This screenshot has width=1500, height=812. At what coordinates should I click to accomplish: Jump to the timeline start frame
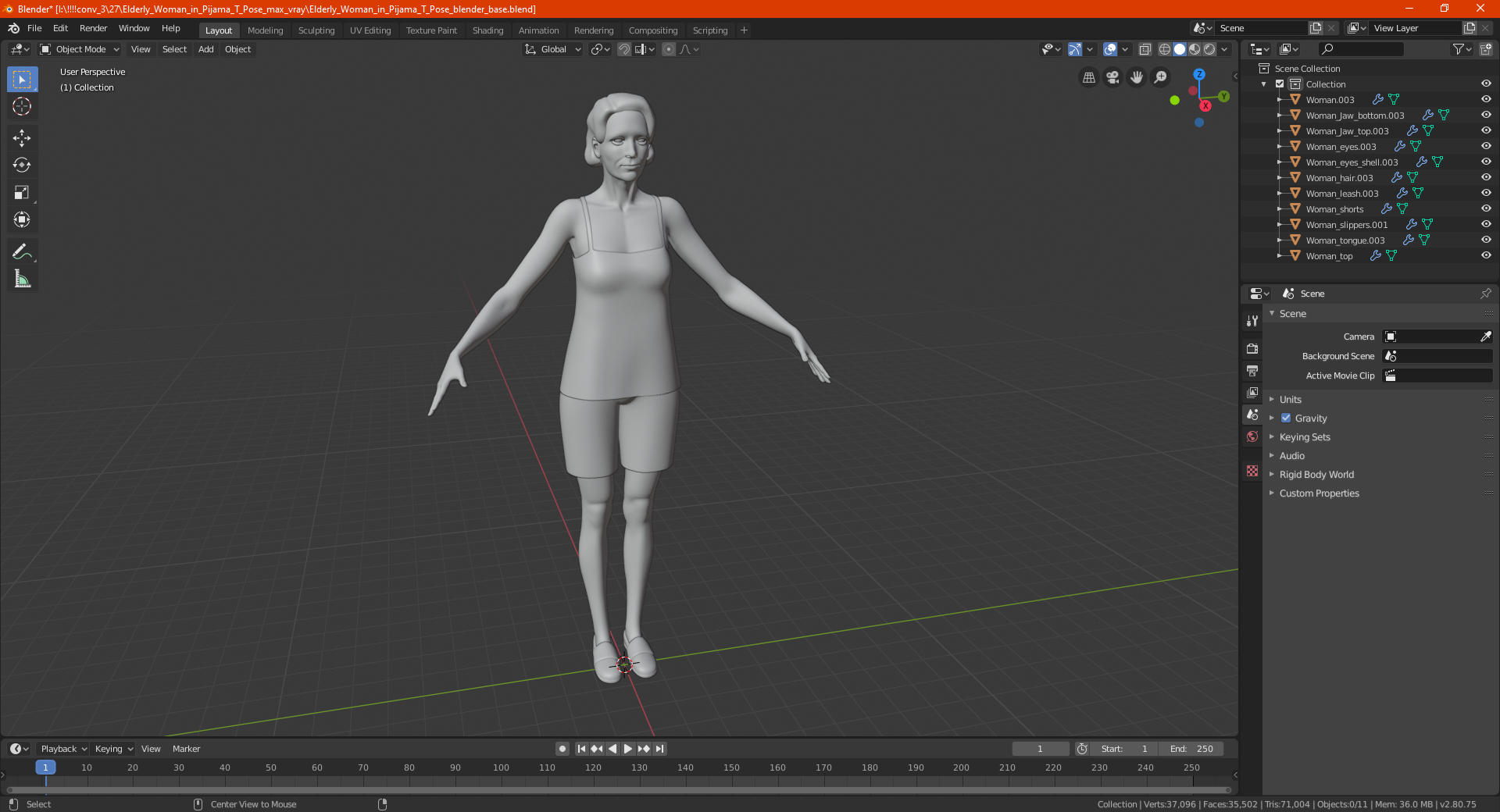(x=581, y=749)
